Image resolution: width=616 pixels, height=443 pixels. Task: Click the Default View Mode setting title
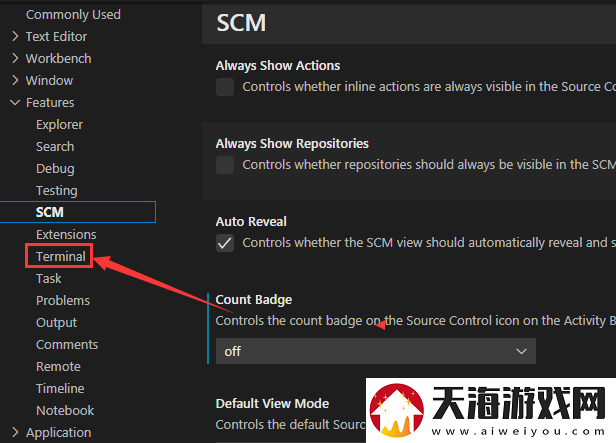pyautogui.click(x=272, y=403)
